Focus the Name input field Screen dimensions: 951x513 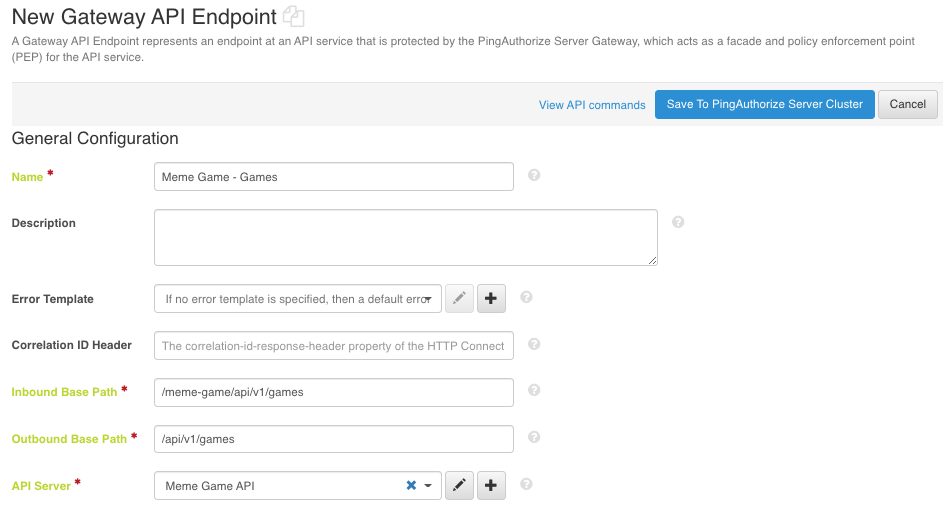coord(333,177)
